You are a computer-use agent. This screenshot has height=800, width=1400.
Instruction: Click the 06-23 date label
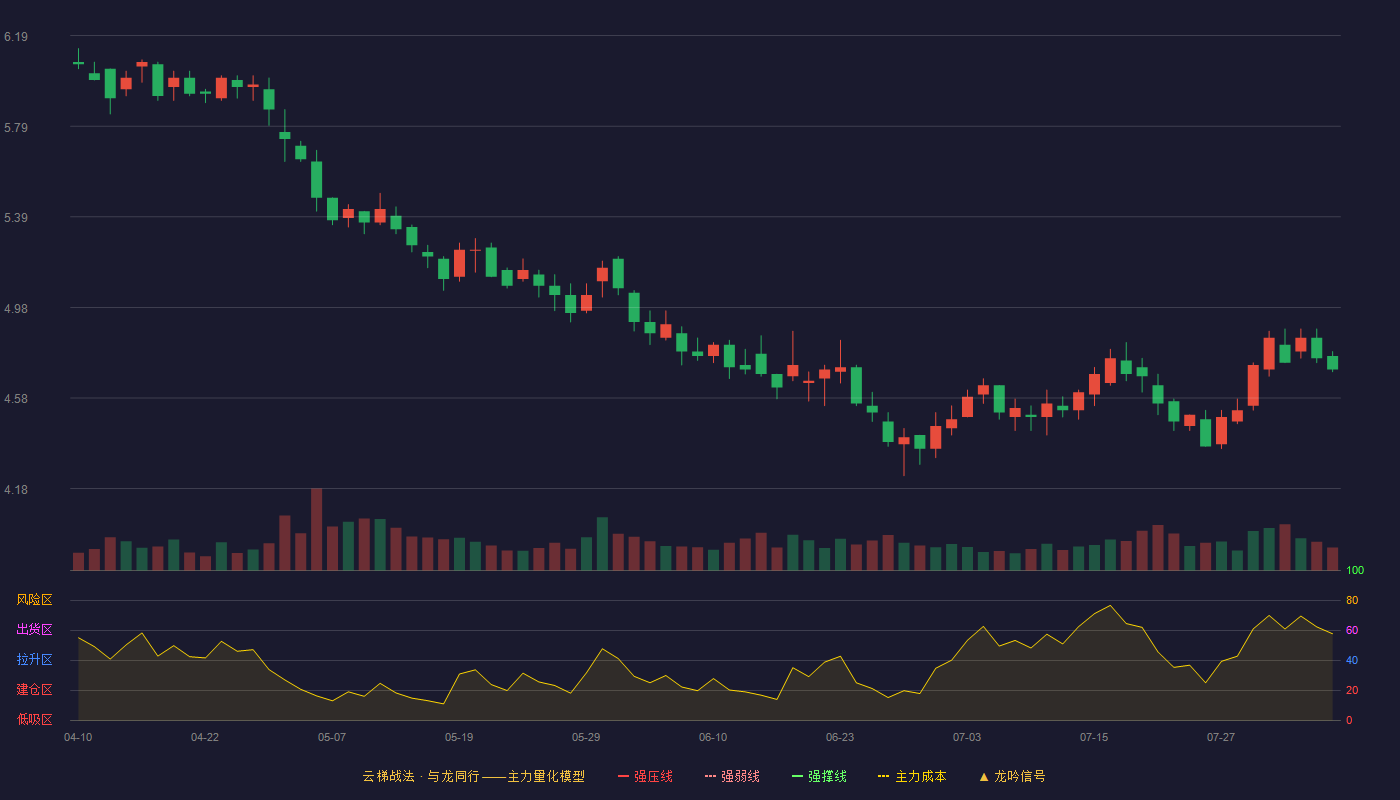point(840,737)
